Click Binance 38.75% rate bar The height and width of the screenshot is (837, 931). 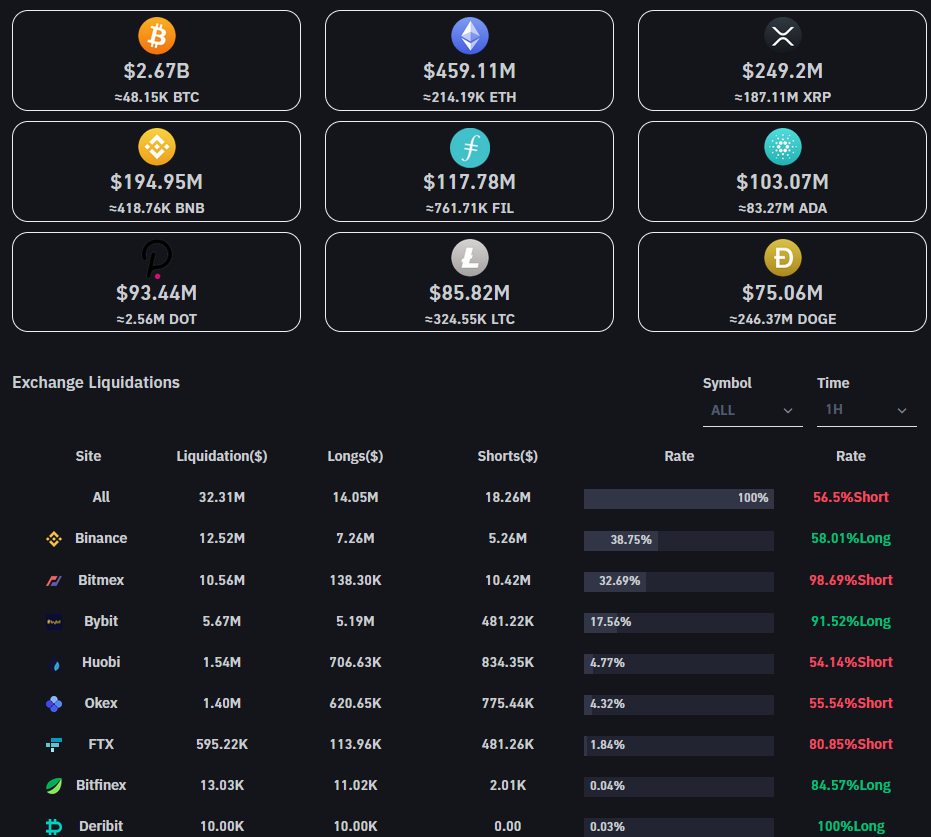(679, 540)
